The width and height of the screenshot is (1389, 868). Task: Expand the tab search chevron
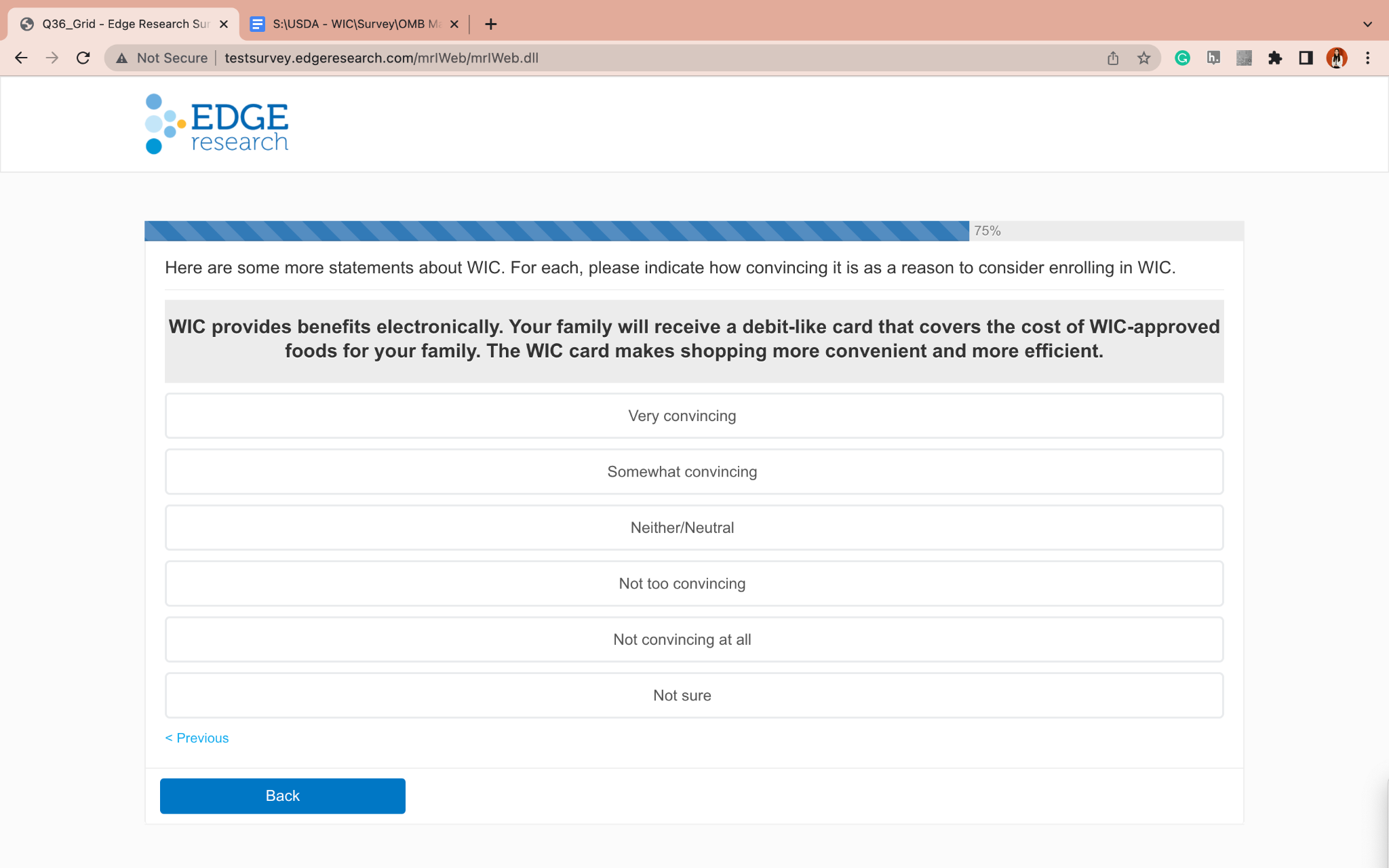coord(1367,24)
